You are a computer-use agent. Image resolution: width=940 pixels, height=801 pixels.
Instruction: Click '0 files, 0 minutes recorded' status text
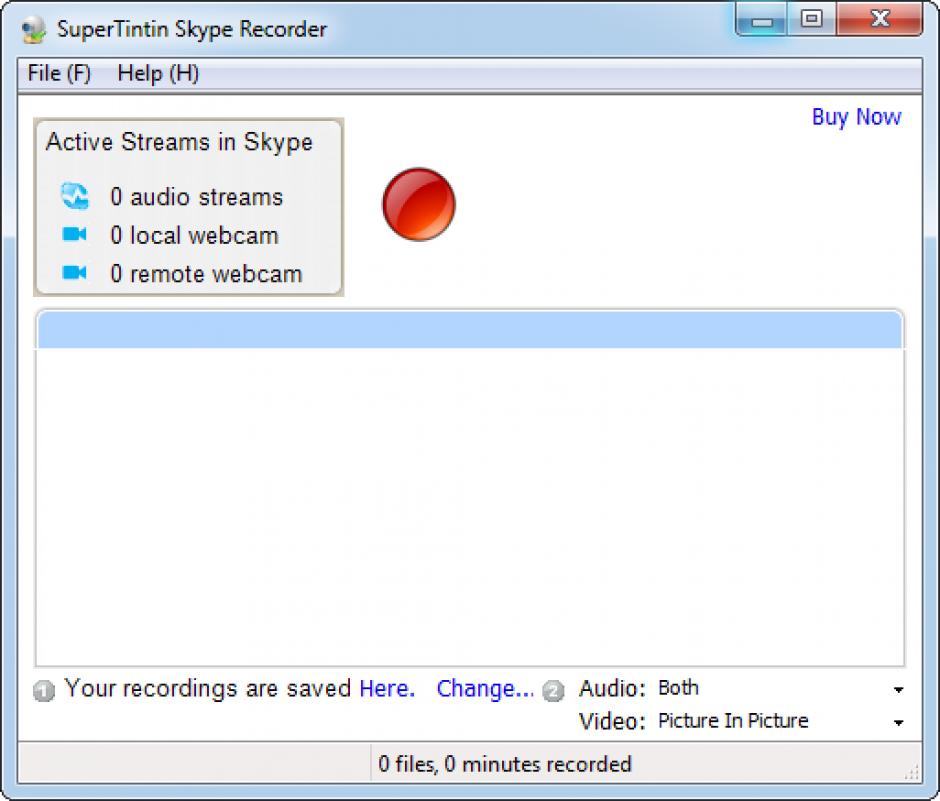[x=505, y=764]
